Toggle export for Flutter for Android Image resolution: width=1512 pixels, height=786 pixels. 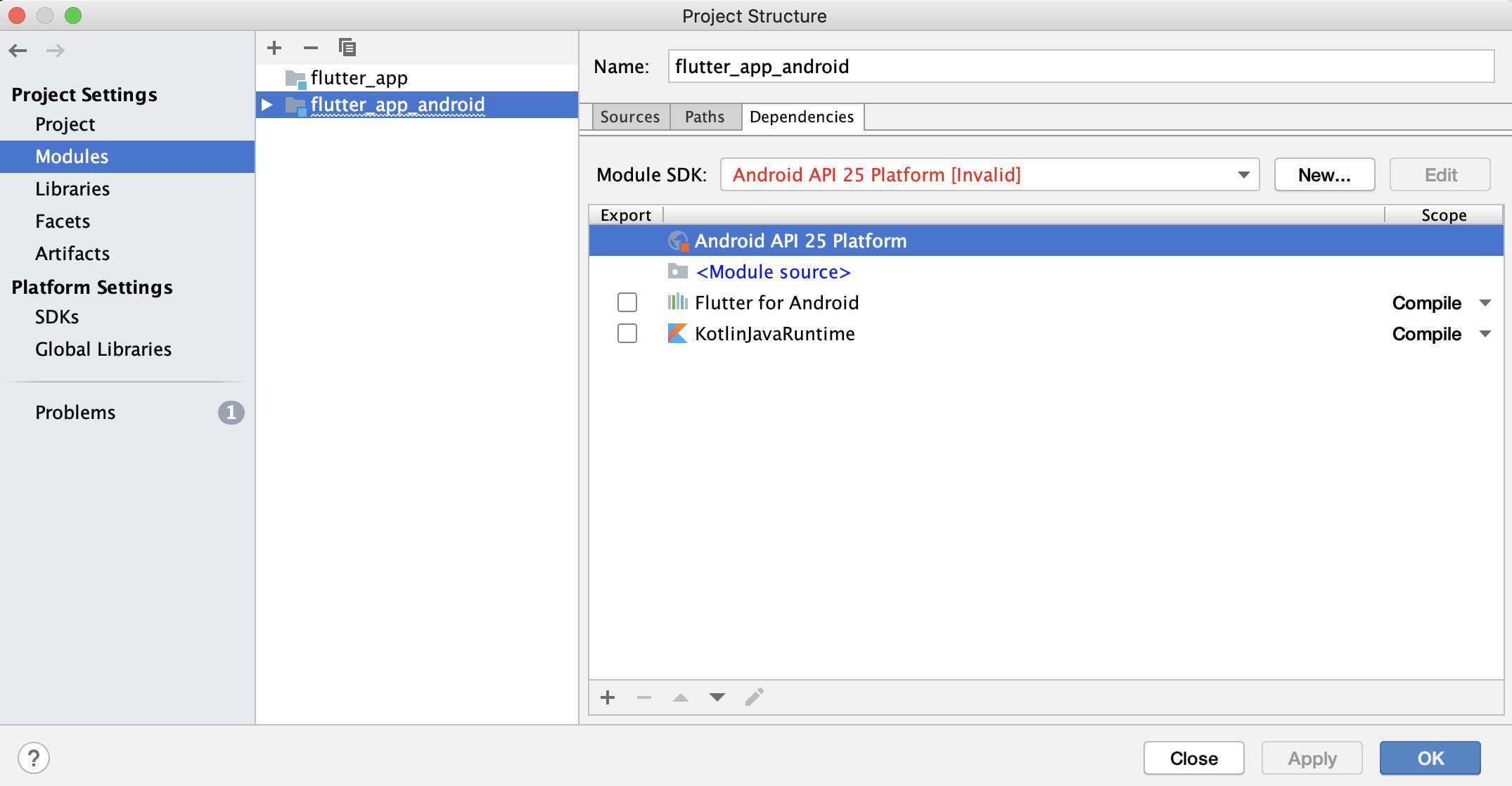pyautogui.click(x=627, y=302)
